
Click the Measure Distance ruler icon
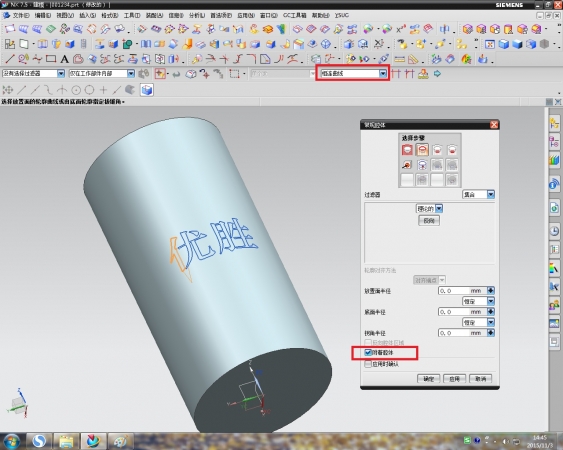[399, 59]
